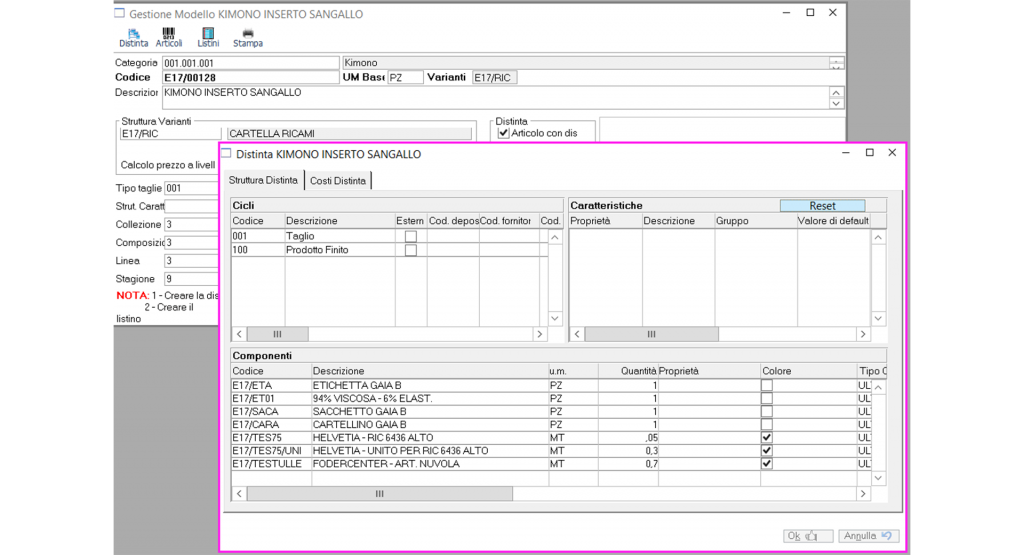The image size is (1024, 555).
Task: Click the Componenti horizontal scrollbar thumb
Action: pyautogui.click(x=380, y=494)
